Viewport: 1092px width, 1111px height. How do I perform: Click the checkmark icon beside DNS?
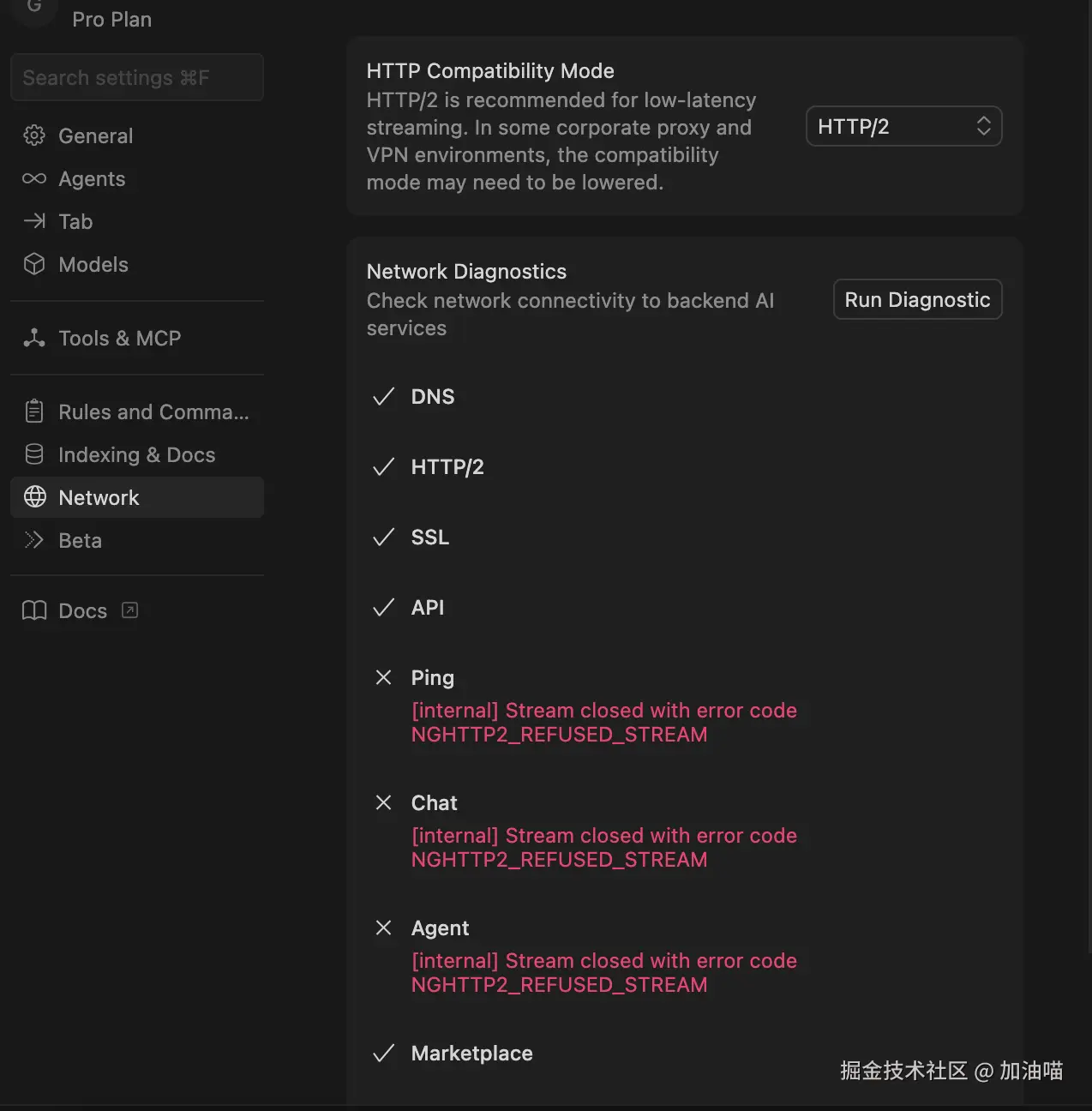click(383, 396)
